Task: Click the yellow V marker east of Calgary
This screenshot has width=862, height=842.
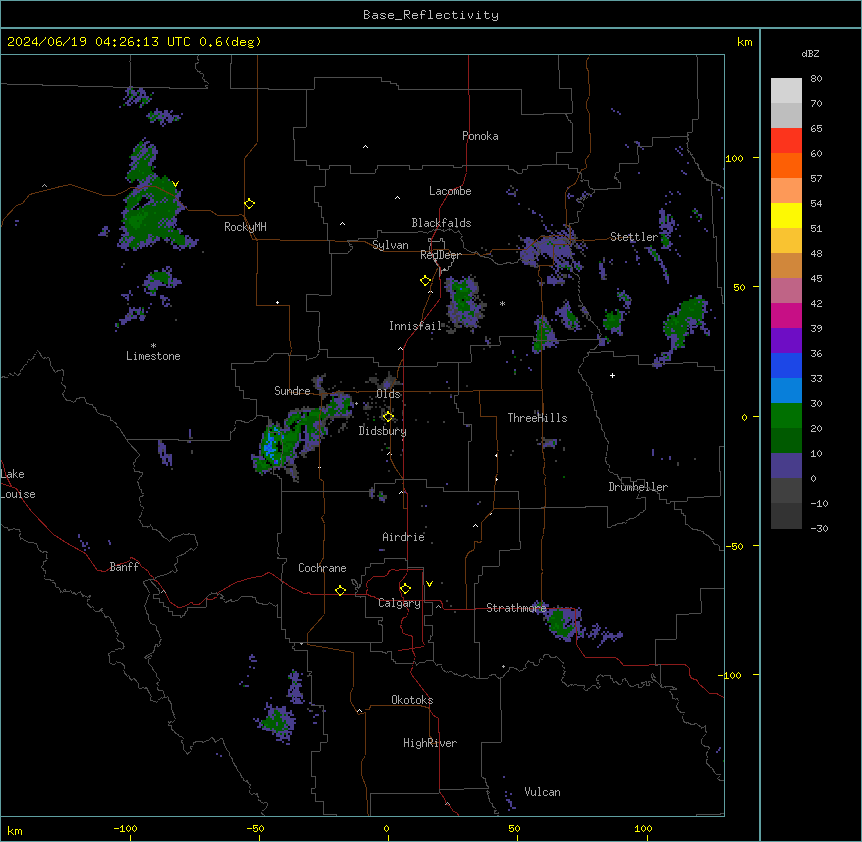Action: pos(429,584)
